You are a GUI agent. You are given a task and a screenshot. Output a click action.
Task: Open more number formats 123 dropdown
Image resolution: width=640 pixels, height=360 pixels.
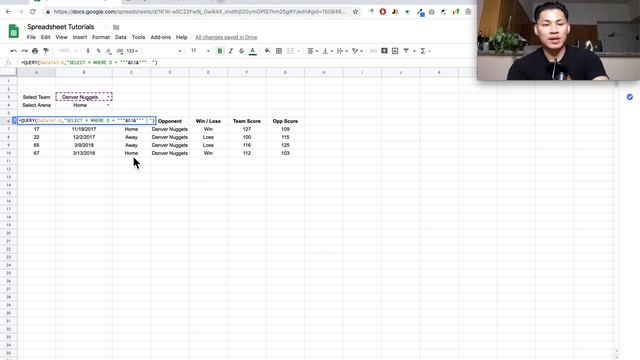tap(132, 51)
